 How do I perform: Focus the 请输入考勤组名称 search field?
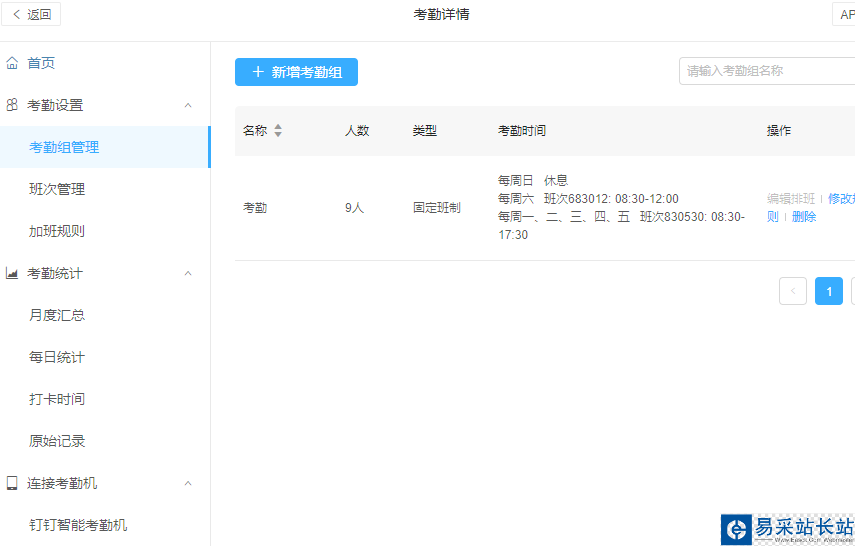click(766, 71)
